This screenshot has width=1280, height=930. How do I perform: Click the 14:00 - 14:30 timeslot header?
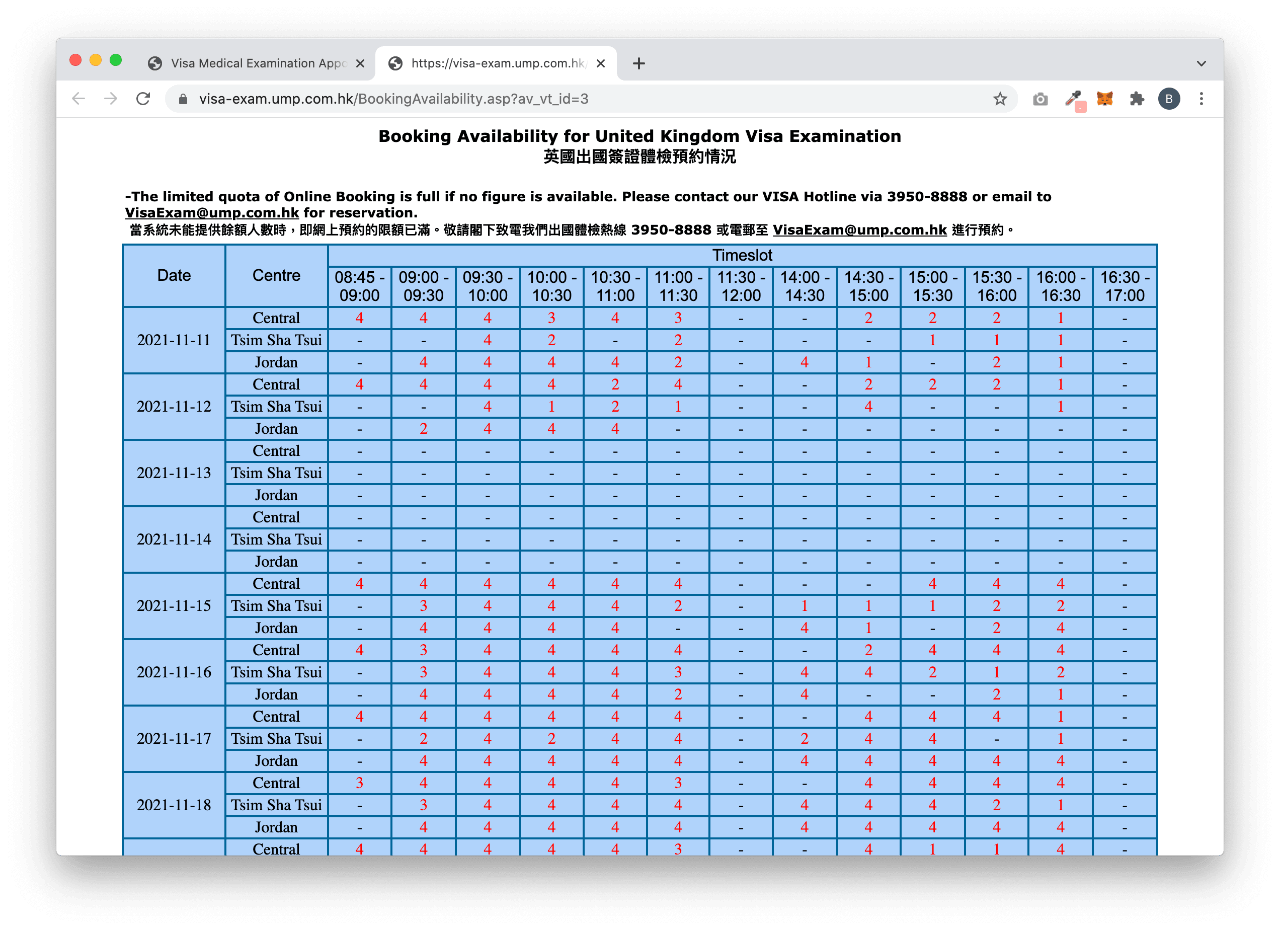tap(805, 287)
